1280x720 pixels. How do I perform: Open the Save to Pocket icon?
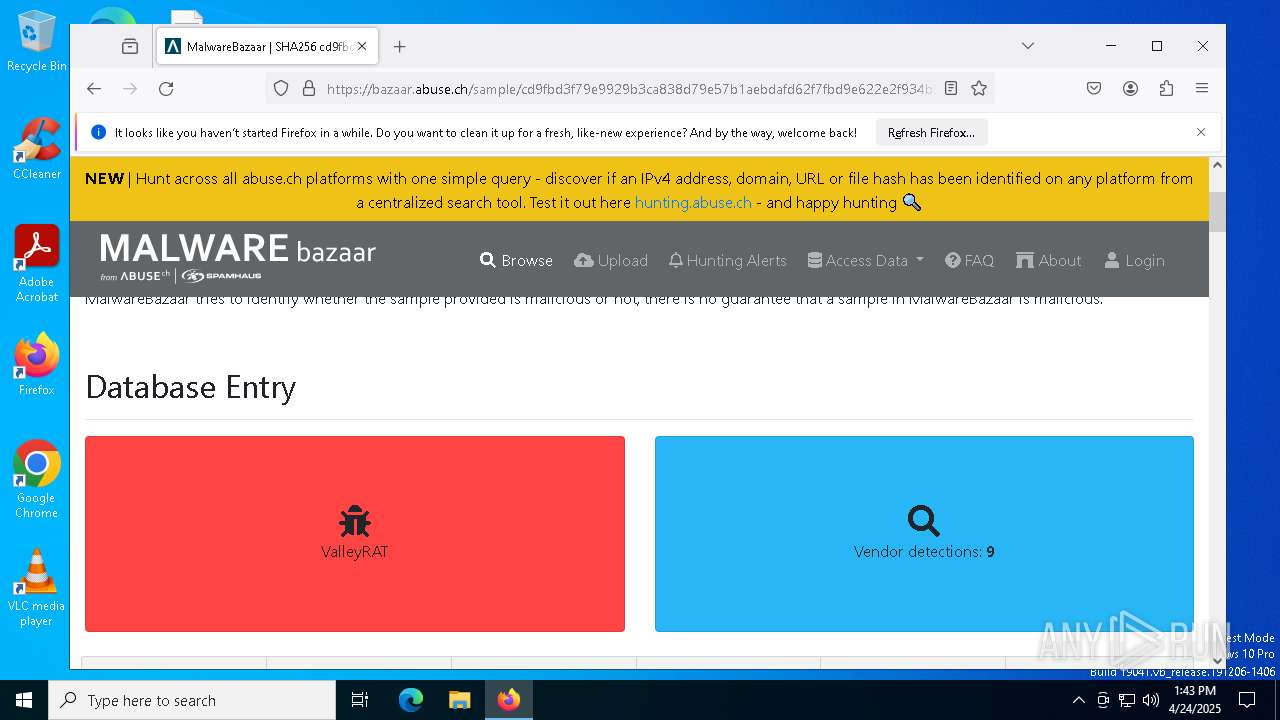[1094, 88]
